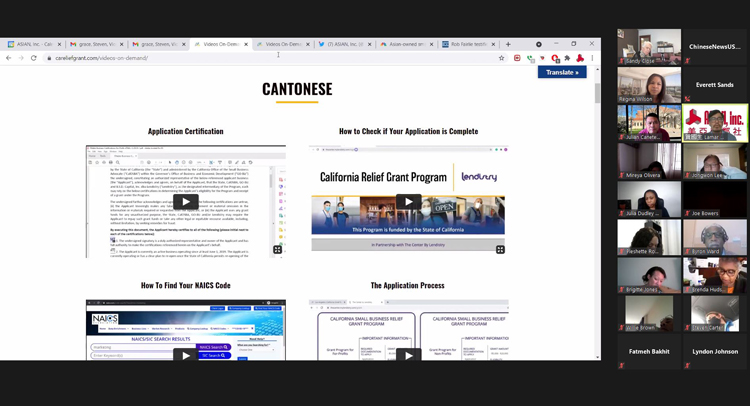Click the puzzle-piece extensions icon
This screenshot has width=750, height=406.
click(567, 58)
